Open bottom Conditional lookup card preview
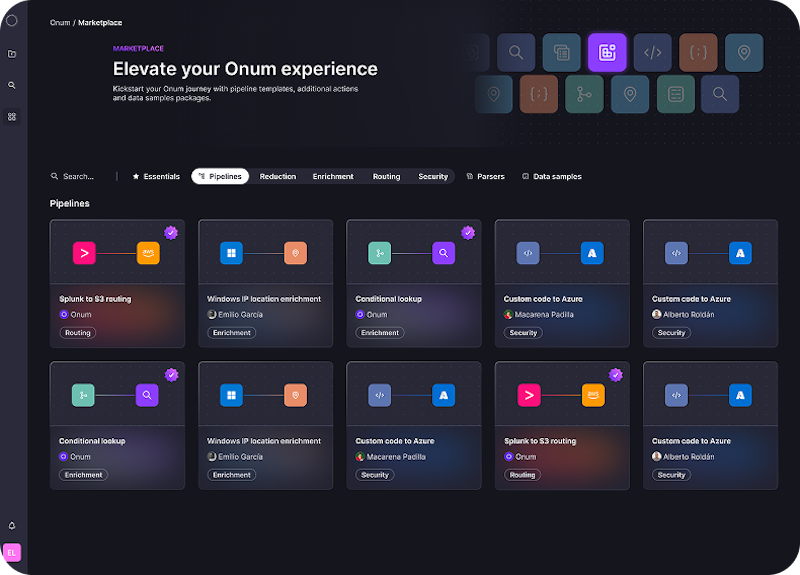This screenshot has height=575, width=800. pos(117,393)
